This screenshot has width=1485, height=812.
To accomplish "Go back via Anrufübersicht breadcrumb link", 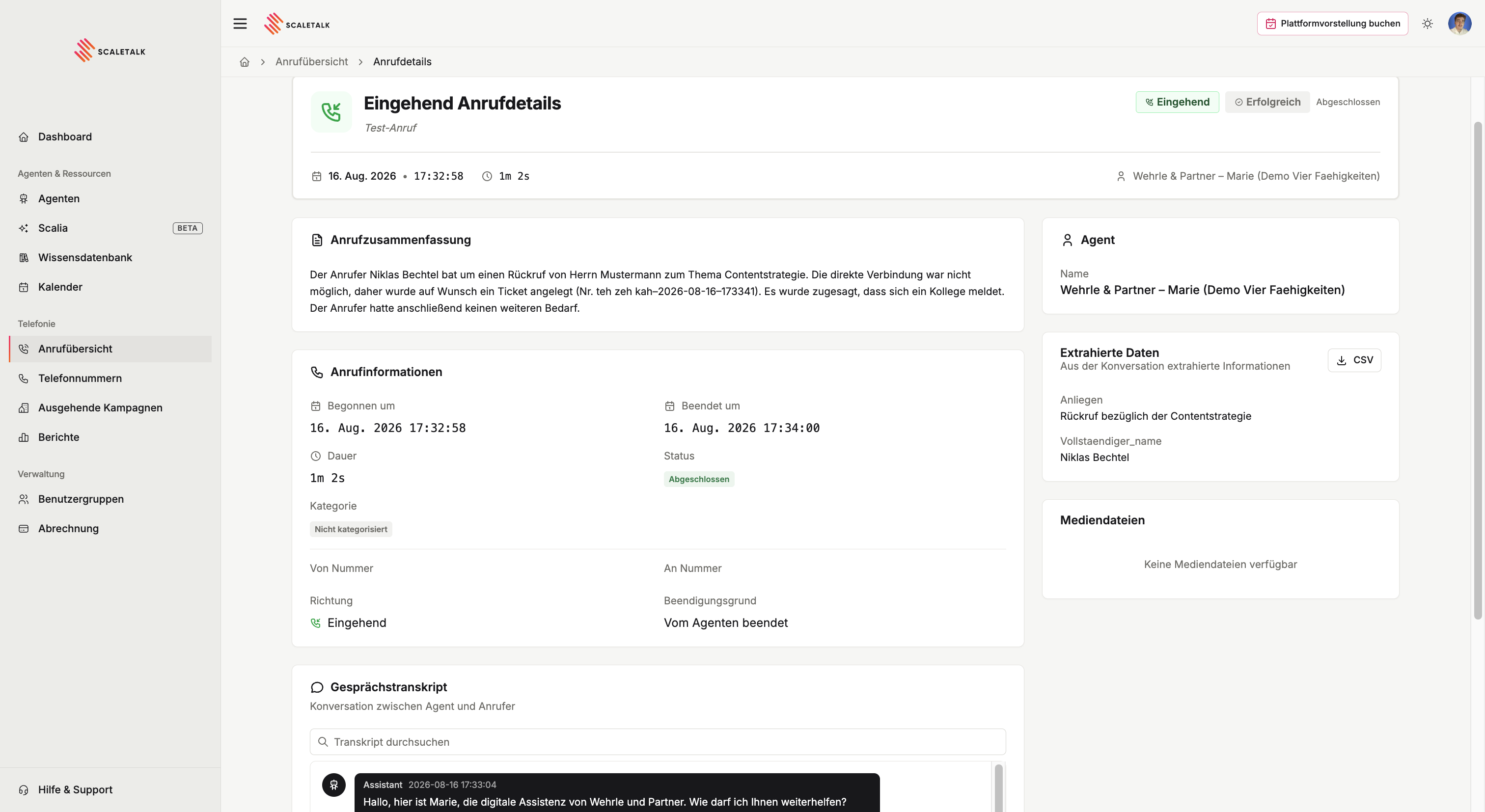I will [311, 62].
